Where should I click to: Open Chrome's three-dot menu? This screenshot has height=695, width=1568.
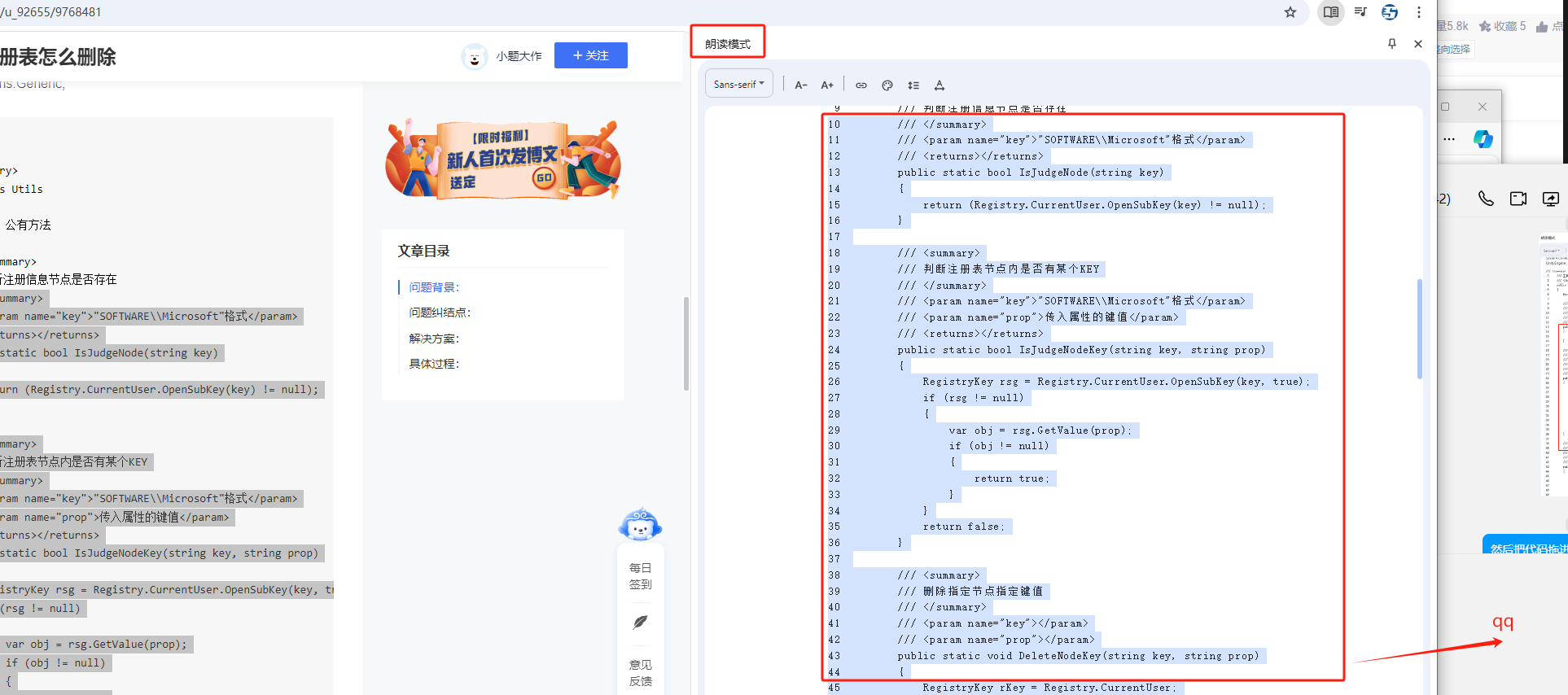coord(1419,12)
